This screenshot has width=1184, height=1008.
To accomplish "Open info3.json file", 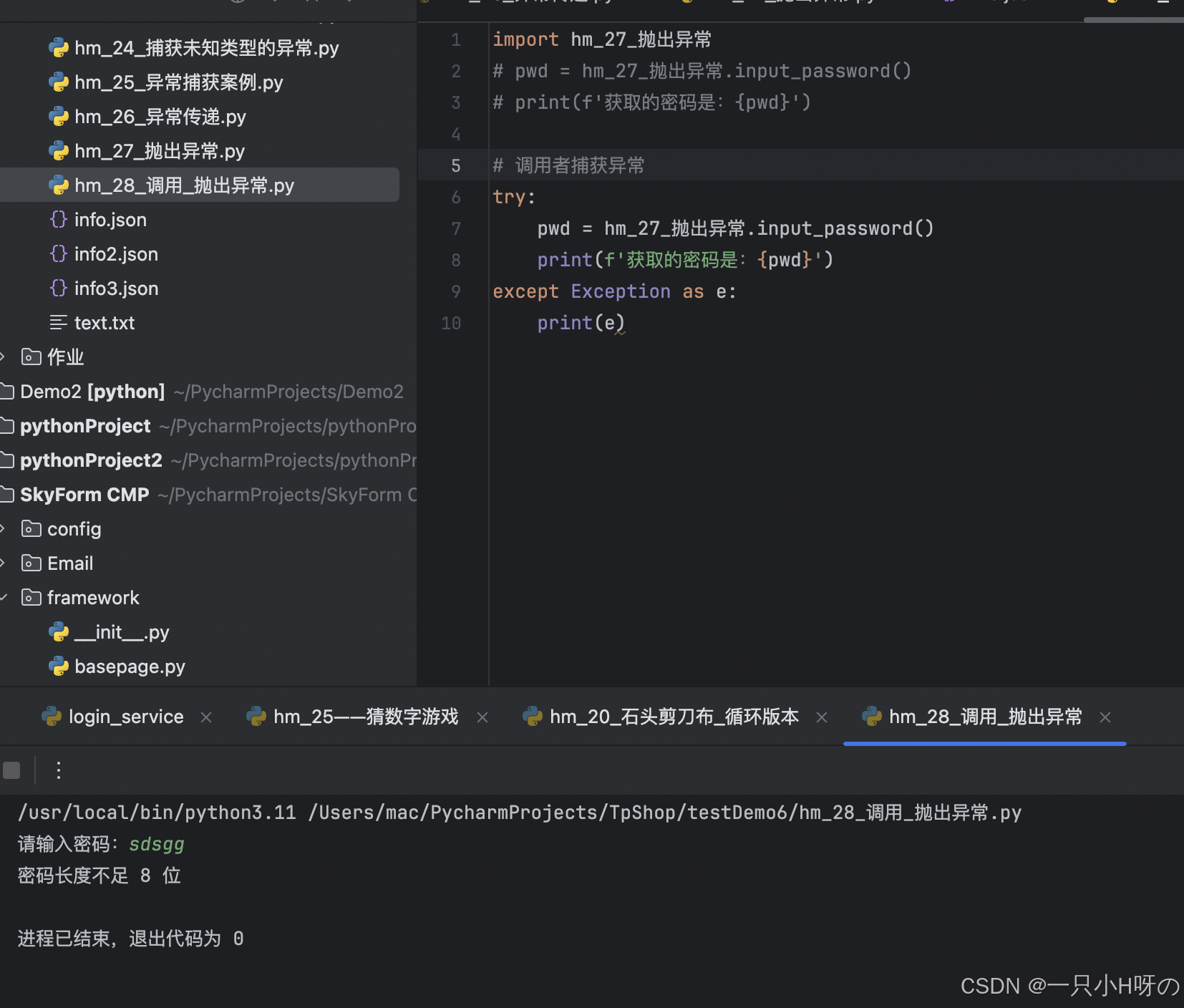I will [x=116, y=289].
